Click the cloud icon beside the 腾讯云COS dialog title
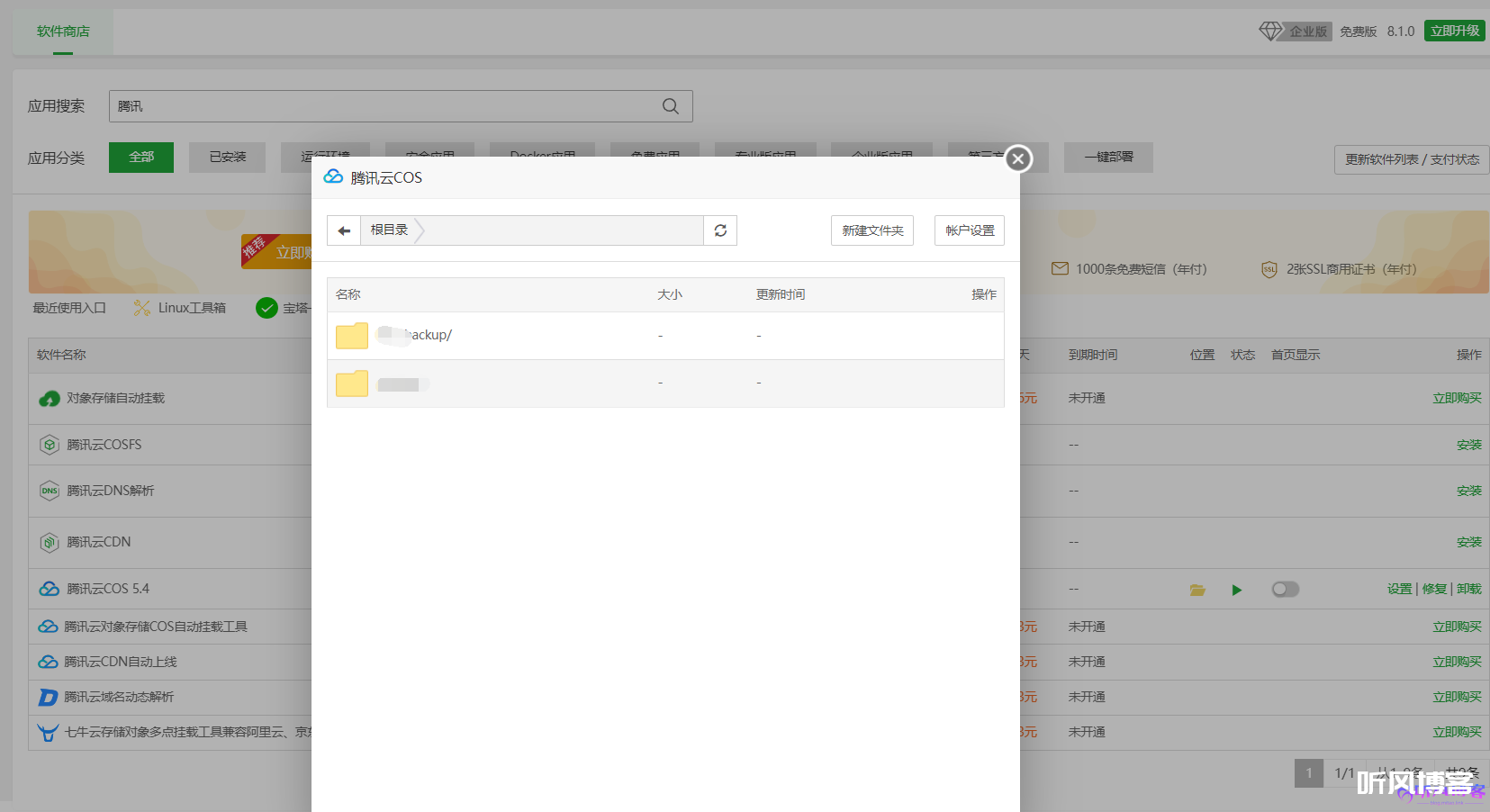The image size is (1490, 812). coord(333,176)
